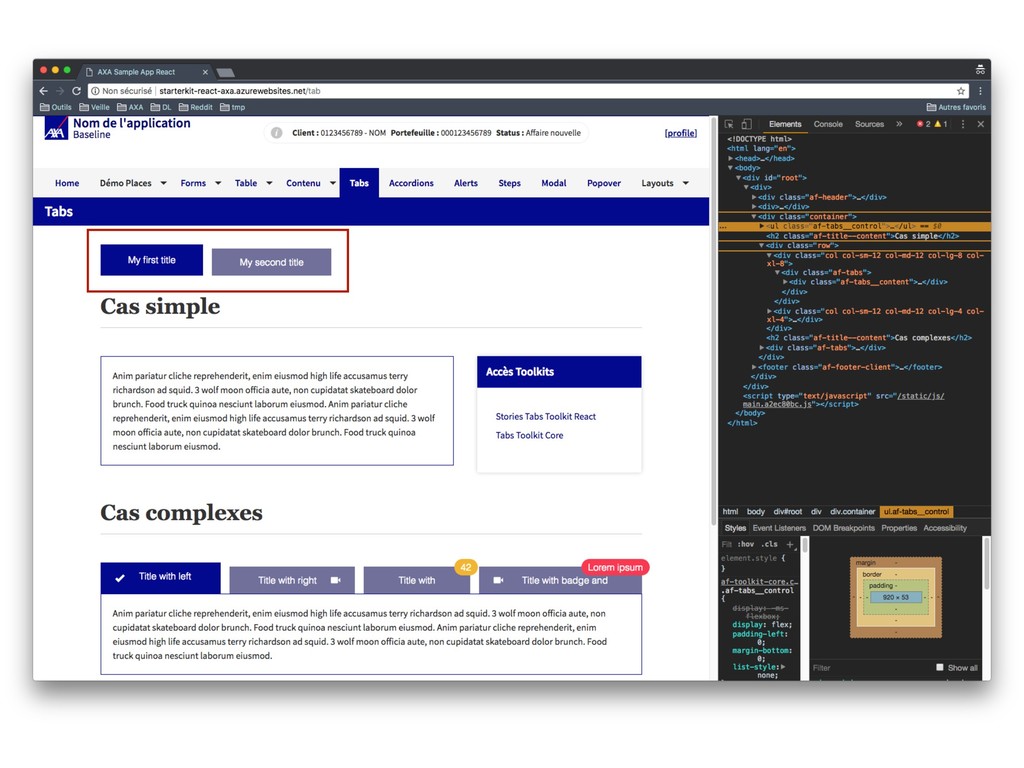Screen dimensions: 1024x768
Task: Open the Home navigation item
Action: tap(67, 184)
